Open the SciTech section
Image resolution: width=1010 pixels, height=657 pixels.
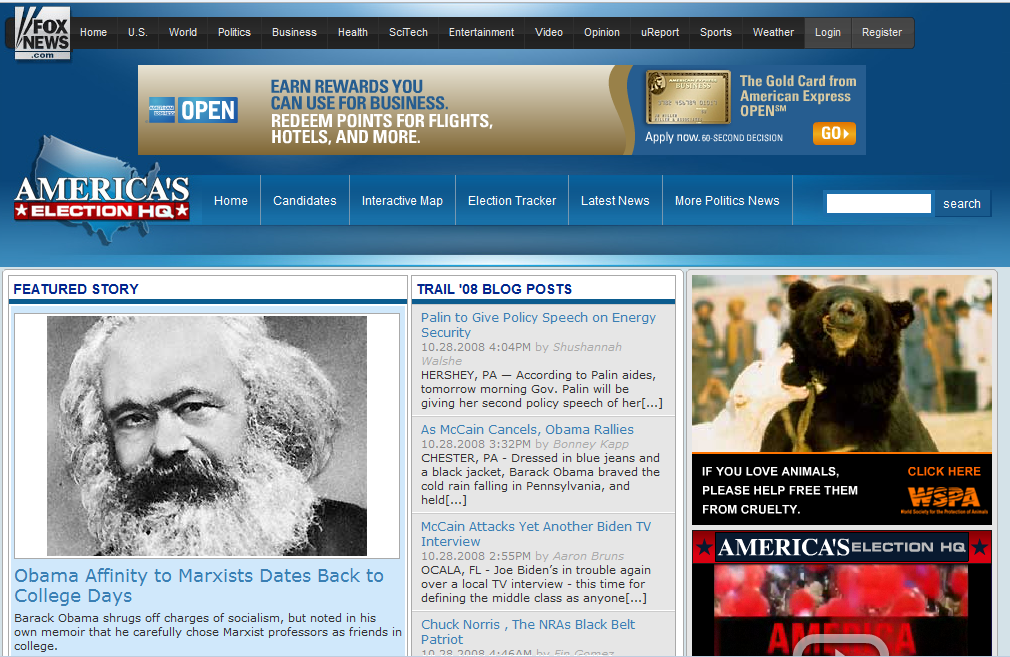408,32
